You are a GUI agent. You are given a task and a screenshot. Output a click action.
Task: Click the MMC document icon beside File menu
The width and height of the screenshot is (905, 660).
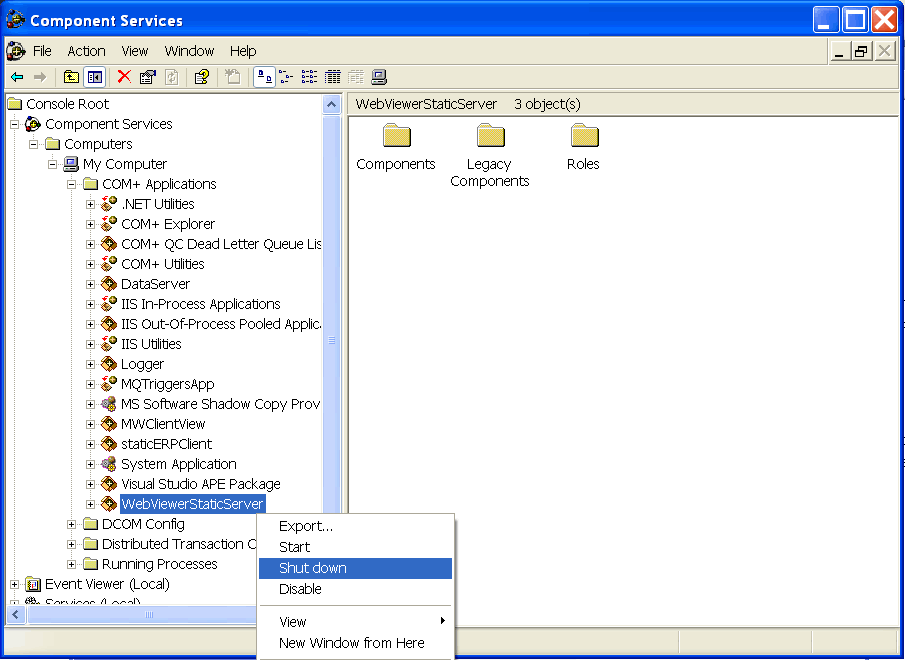(x=16, y=51)
